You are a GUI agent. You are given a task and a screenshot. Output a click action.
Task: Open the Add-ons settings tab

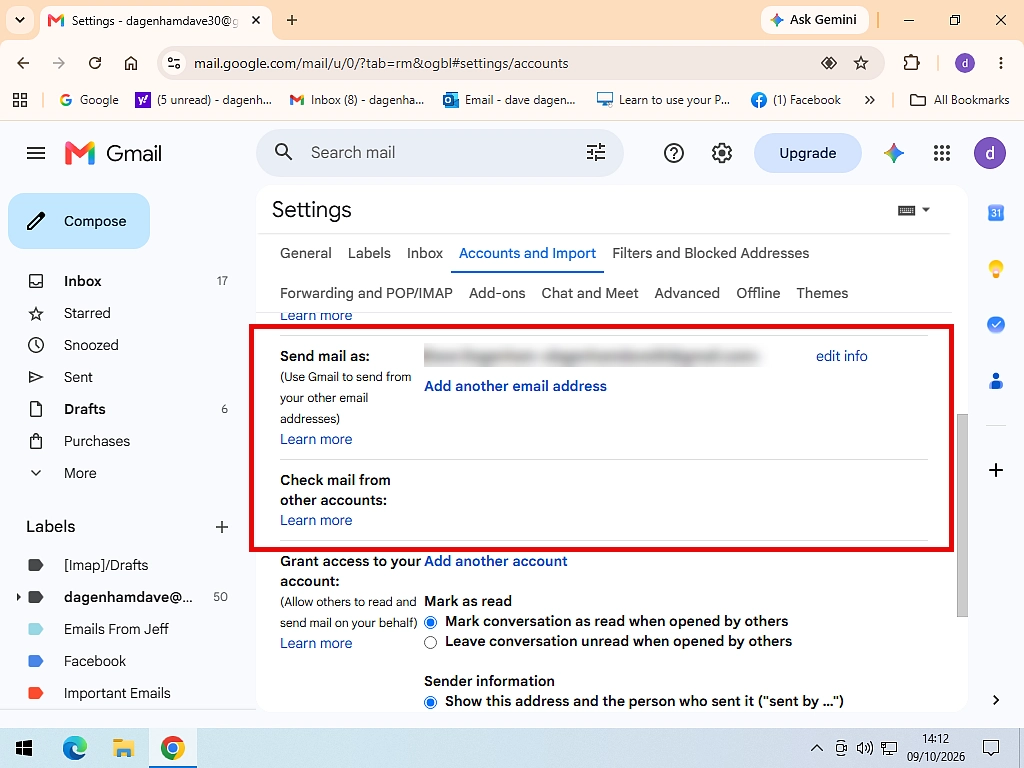click(497, 293)
